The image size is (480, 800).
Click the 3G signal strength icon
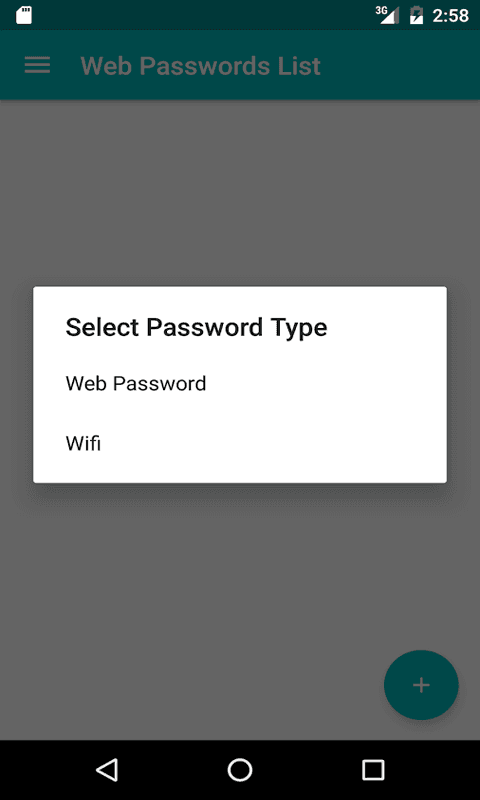pos(388,15)
